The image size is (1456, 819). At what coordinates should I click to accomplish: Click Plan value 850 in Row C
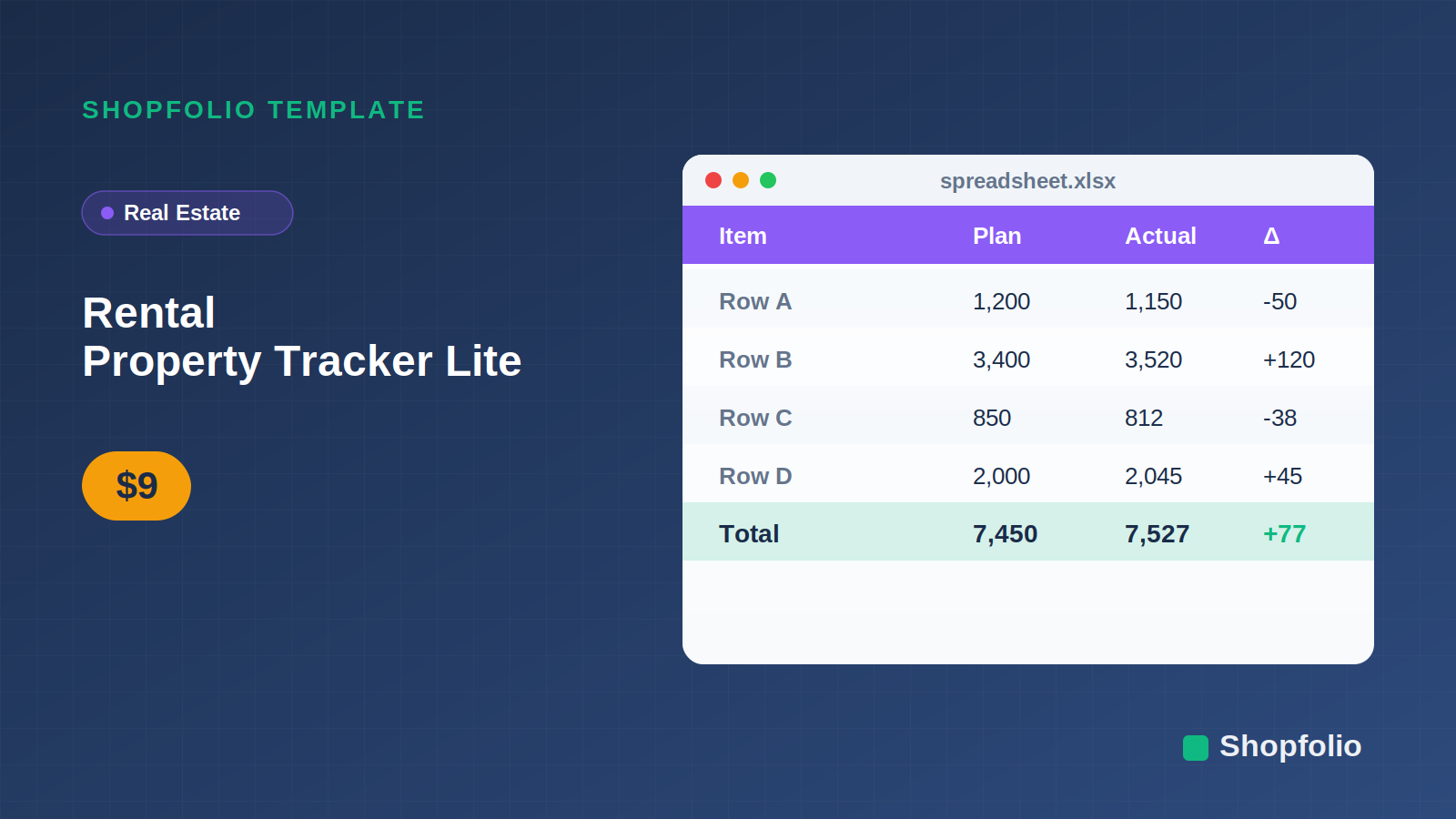pos(992,418)
